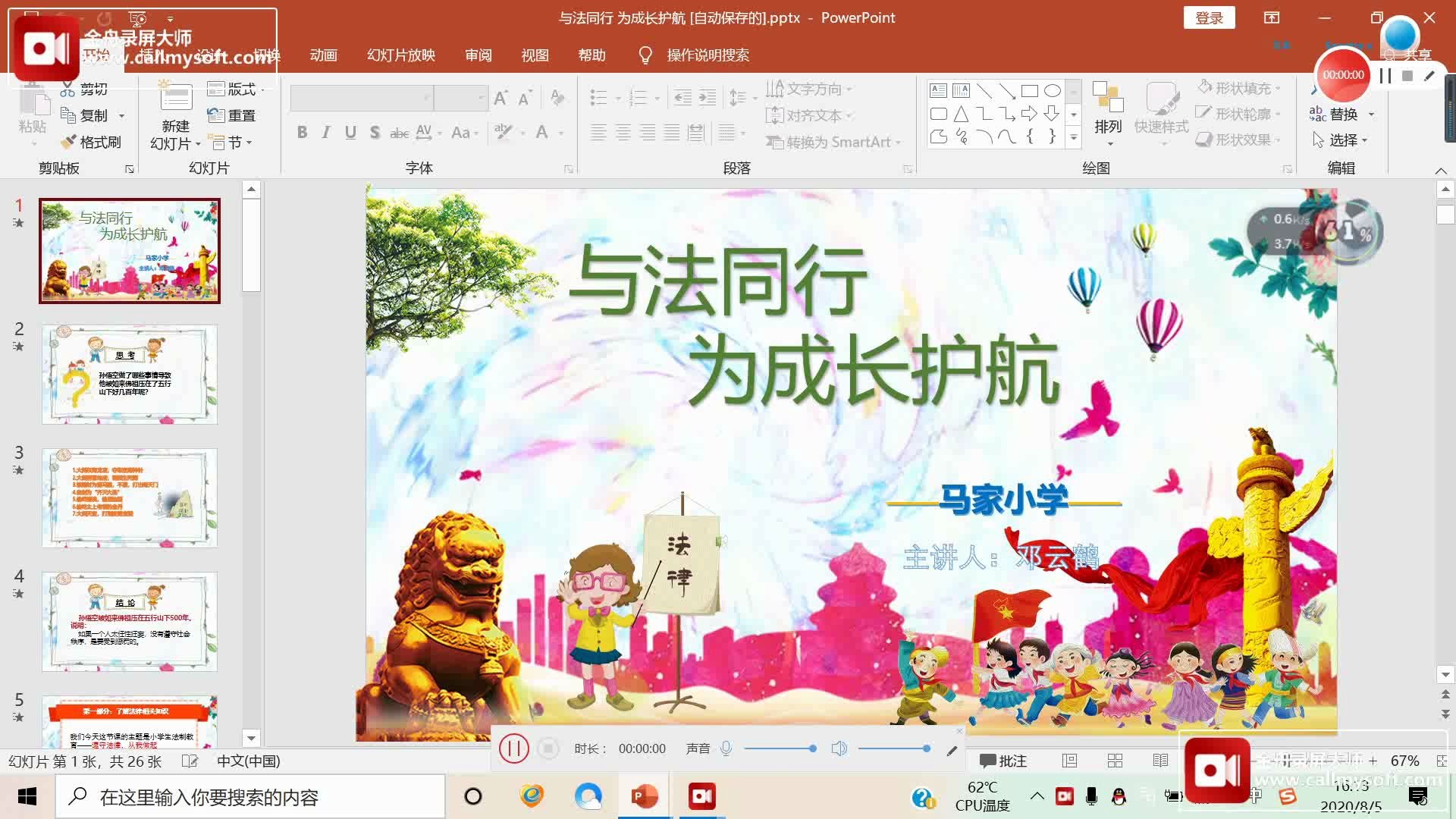This screenshot has height=819, width=1456.
Task: Click the numbered list icon
Action: 638,97
